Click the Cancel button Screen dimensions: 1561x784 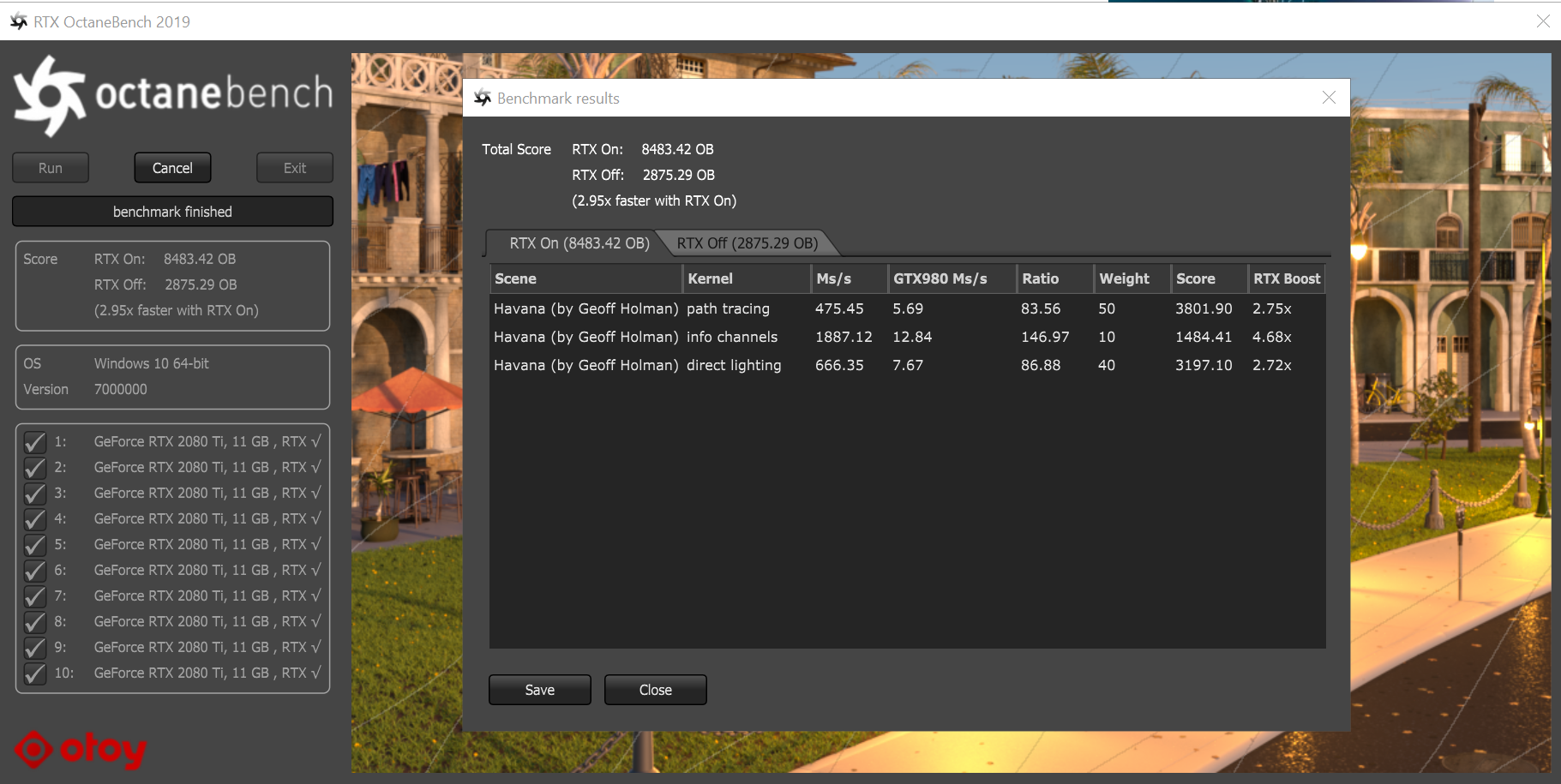click(172, 168)
